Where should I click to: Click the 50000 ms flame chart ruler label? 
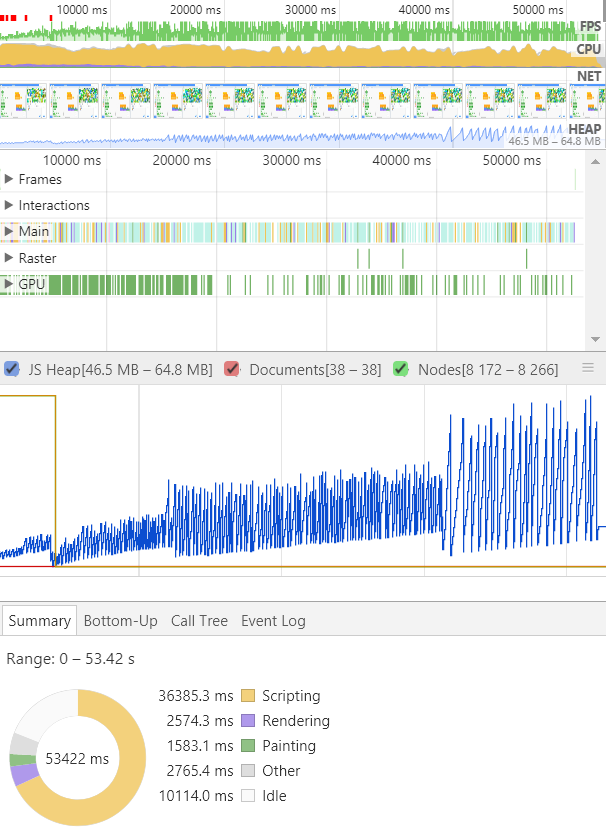coord(511,160)
